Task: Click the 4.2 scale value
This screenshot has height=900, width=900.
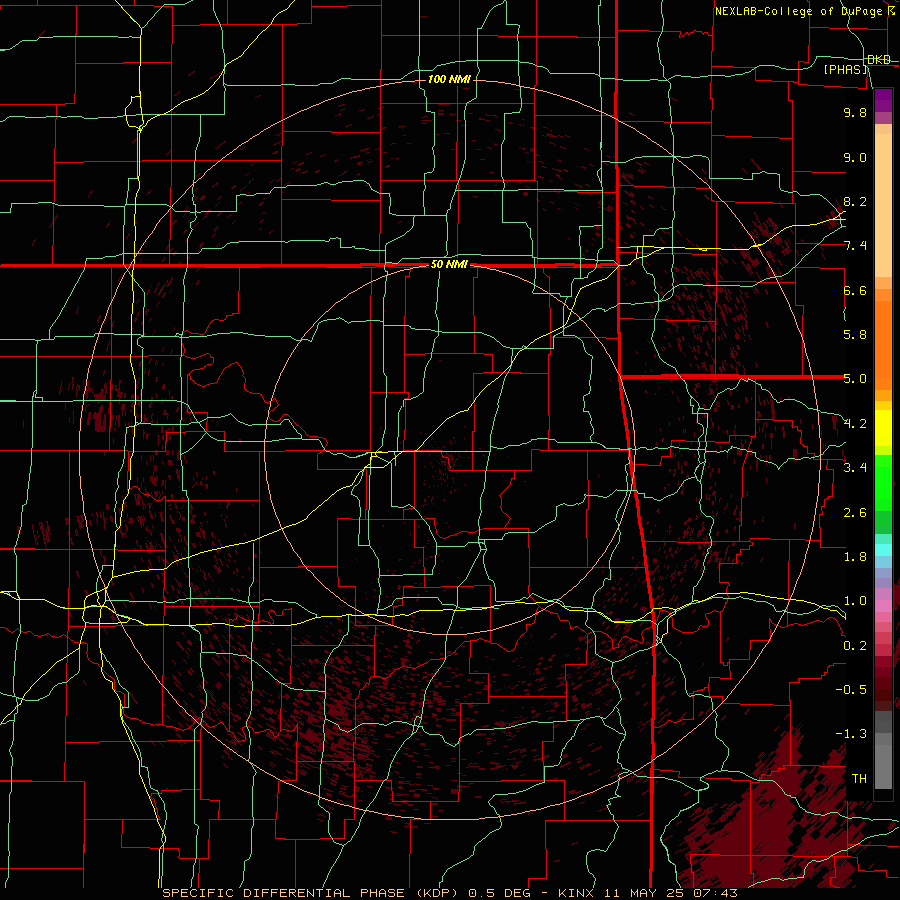Action: (x=855, y=424)
